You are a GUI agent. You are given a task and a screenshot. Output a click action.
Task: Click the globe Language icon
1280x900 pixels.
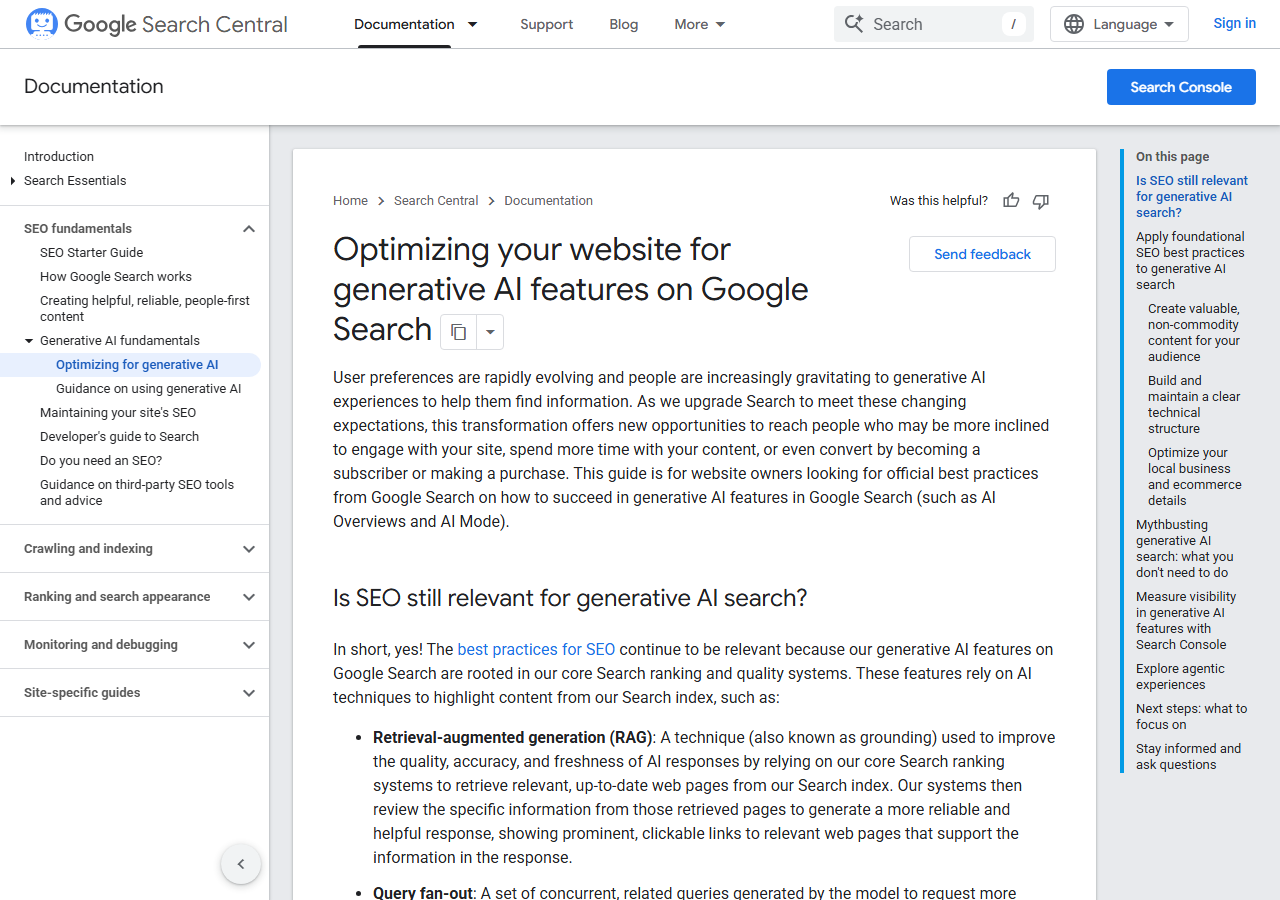coord(1074,24)
